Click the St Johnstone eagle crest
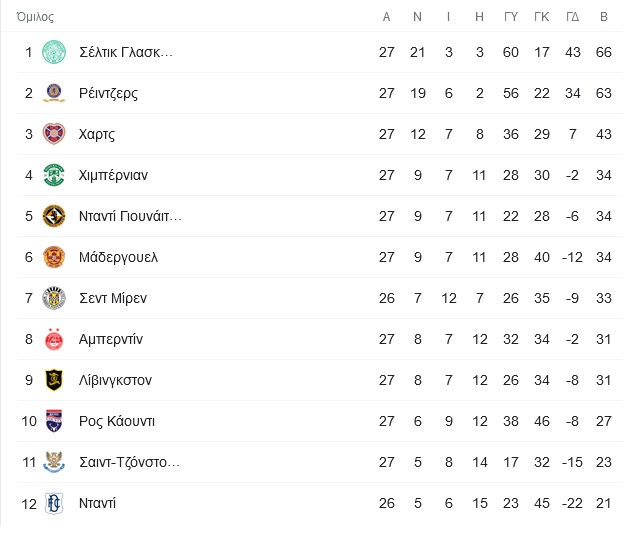Viewport: 625px width, 540px height. (x=54, y=462)
